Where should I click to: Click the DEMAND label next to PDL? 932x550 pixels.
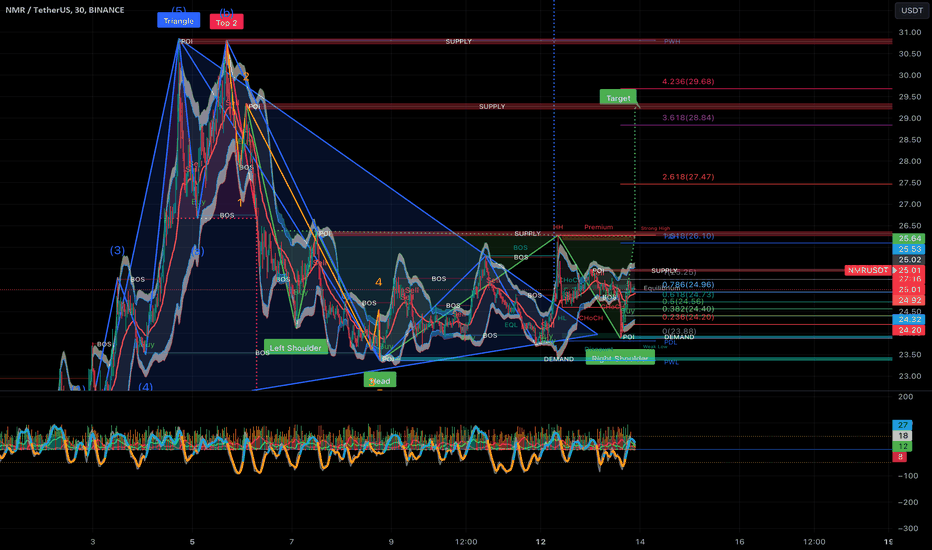click(x=679, y=337)
